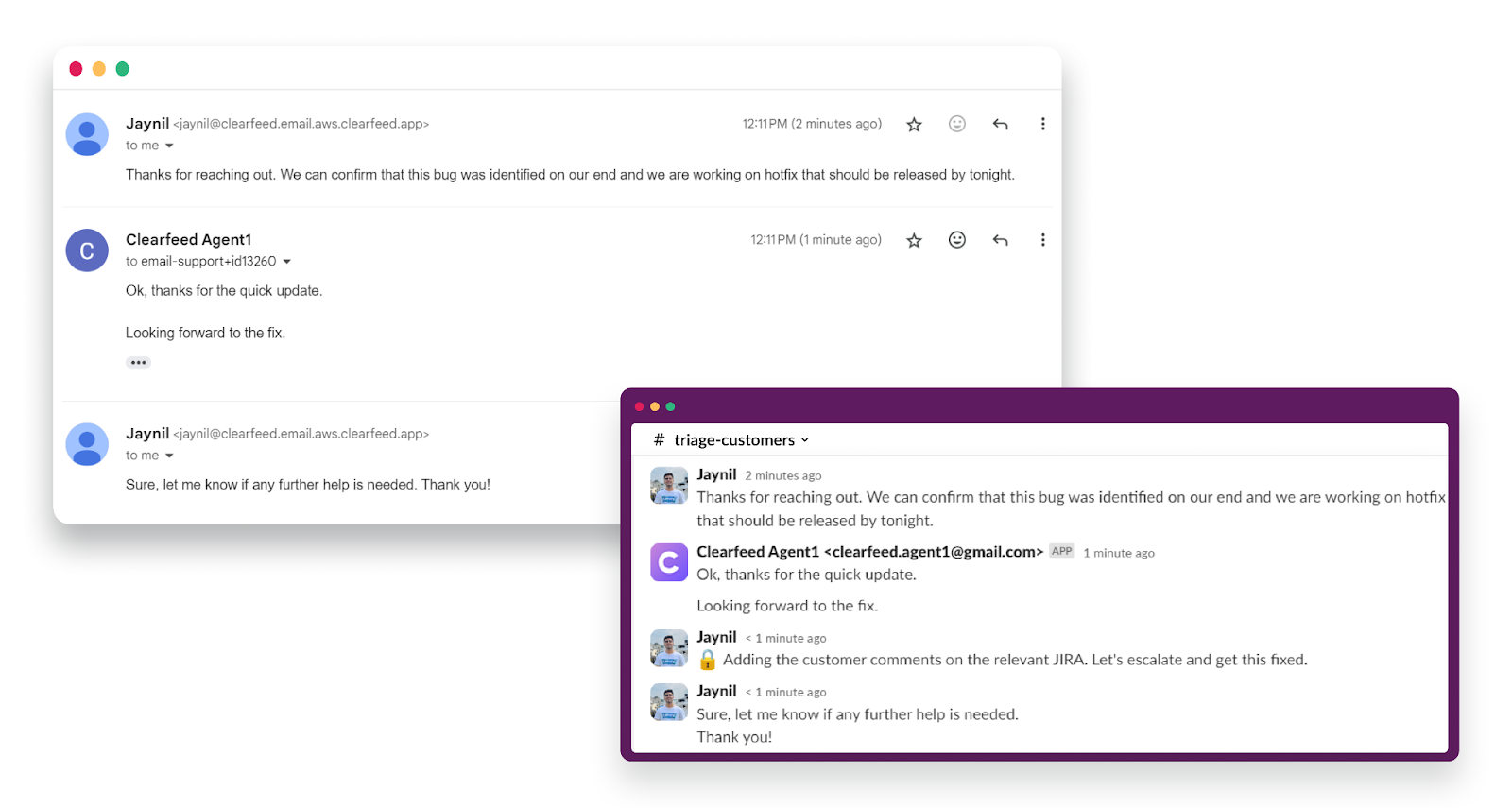Minimize the Slack window with yellow button
The image size is (1512, 808).
tap(655, 406)
